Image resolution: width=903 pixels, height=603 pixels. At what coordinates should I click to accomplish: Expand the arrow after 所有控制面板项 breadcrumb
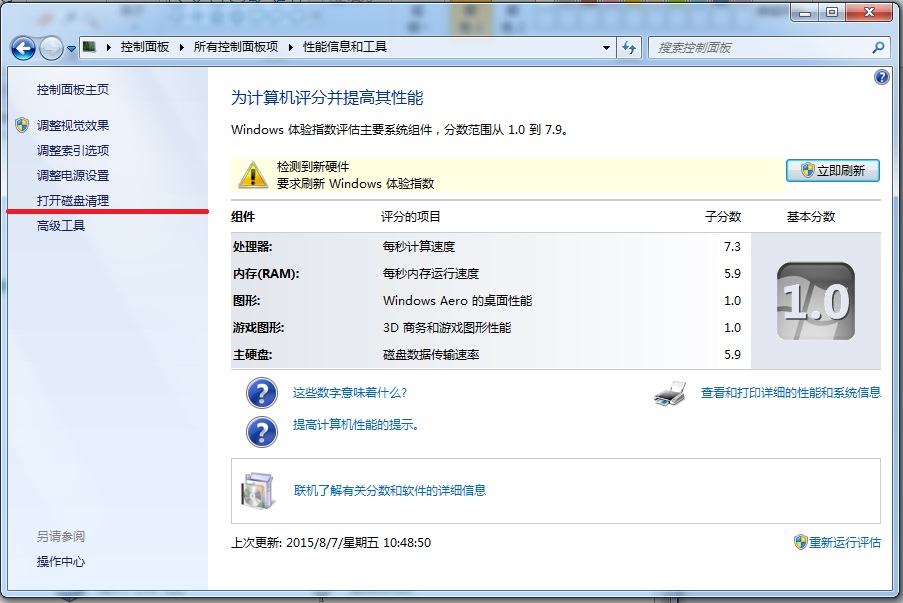(290, 47)
